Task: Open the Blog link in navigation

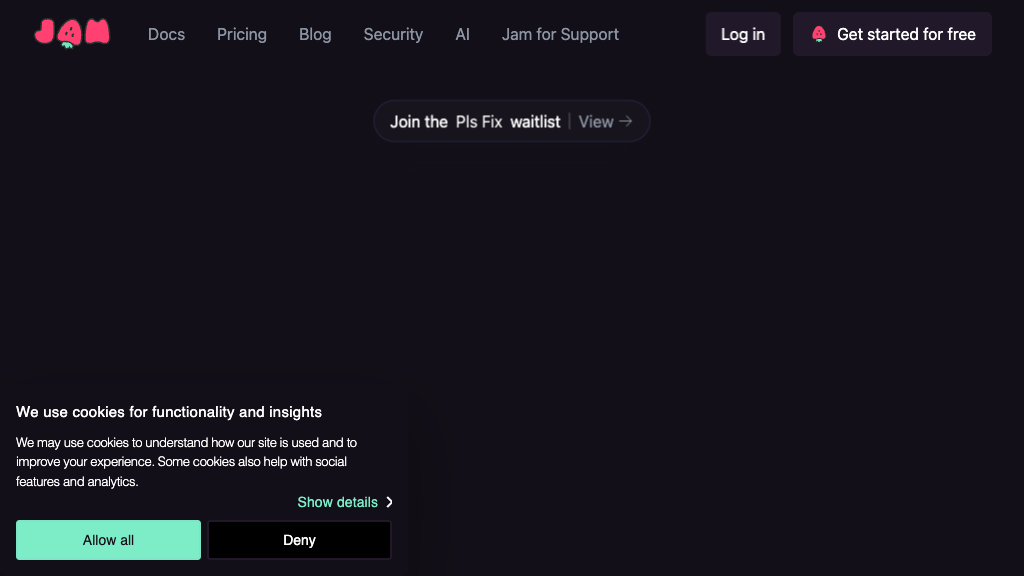Action: (x=315, y=34)
